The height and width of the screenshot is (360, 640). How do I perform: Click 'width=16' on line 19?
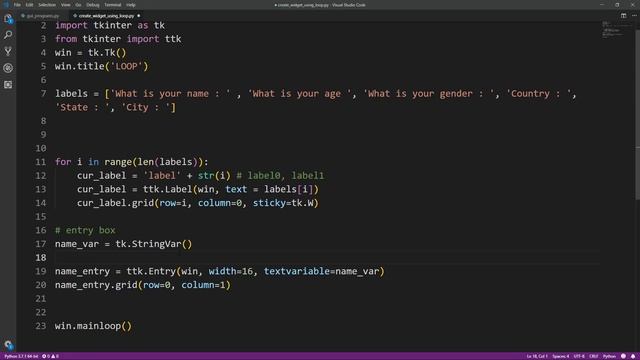tap(231, 271)
